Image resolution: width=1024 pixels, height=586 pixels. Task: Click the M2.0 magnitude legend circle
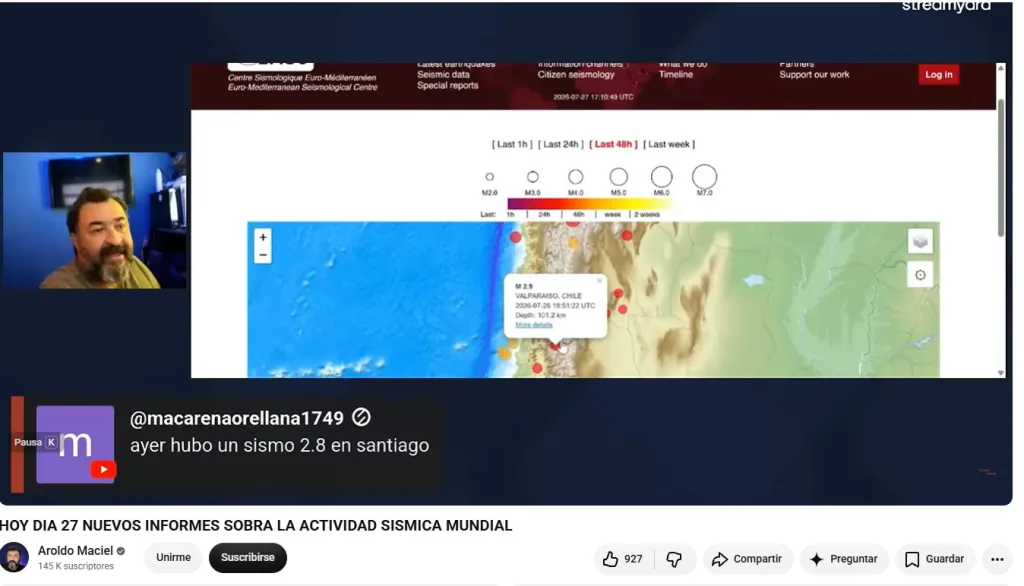point(489,177)
